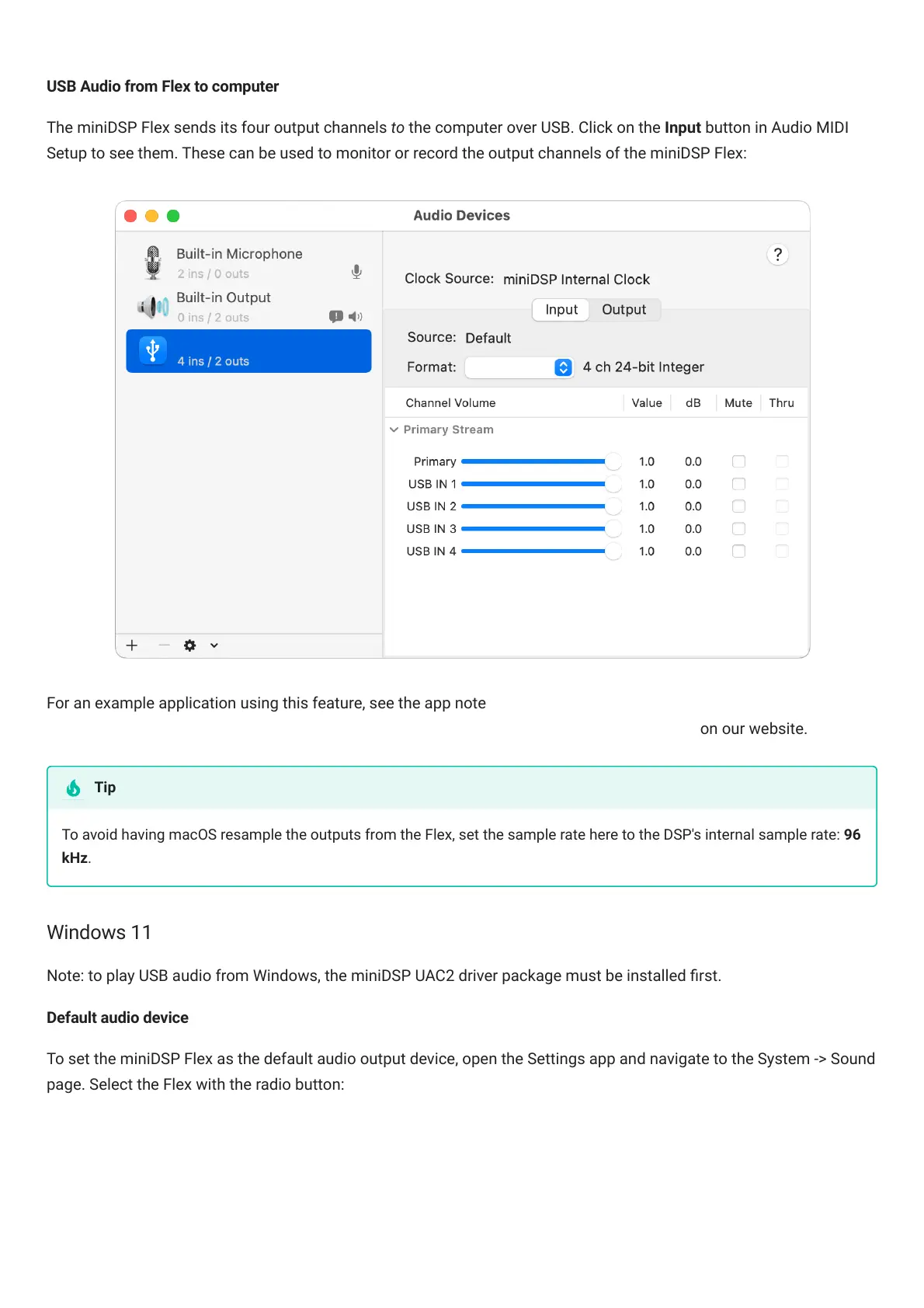Mute the USB IN 3 channel
Screen dimensions: 924x1308
(x=739, y=529)
